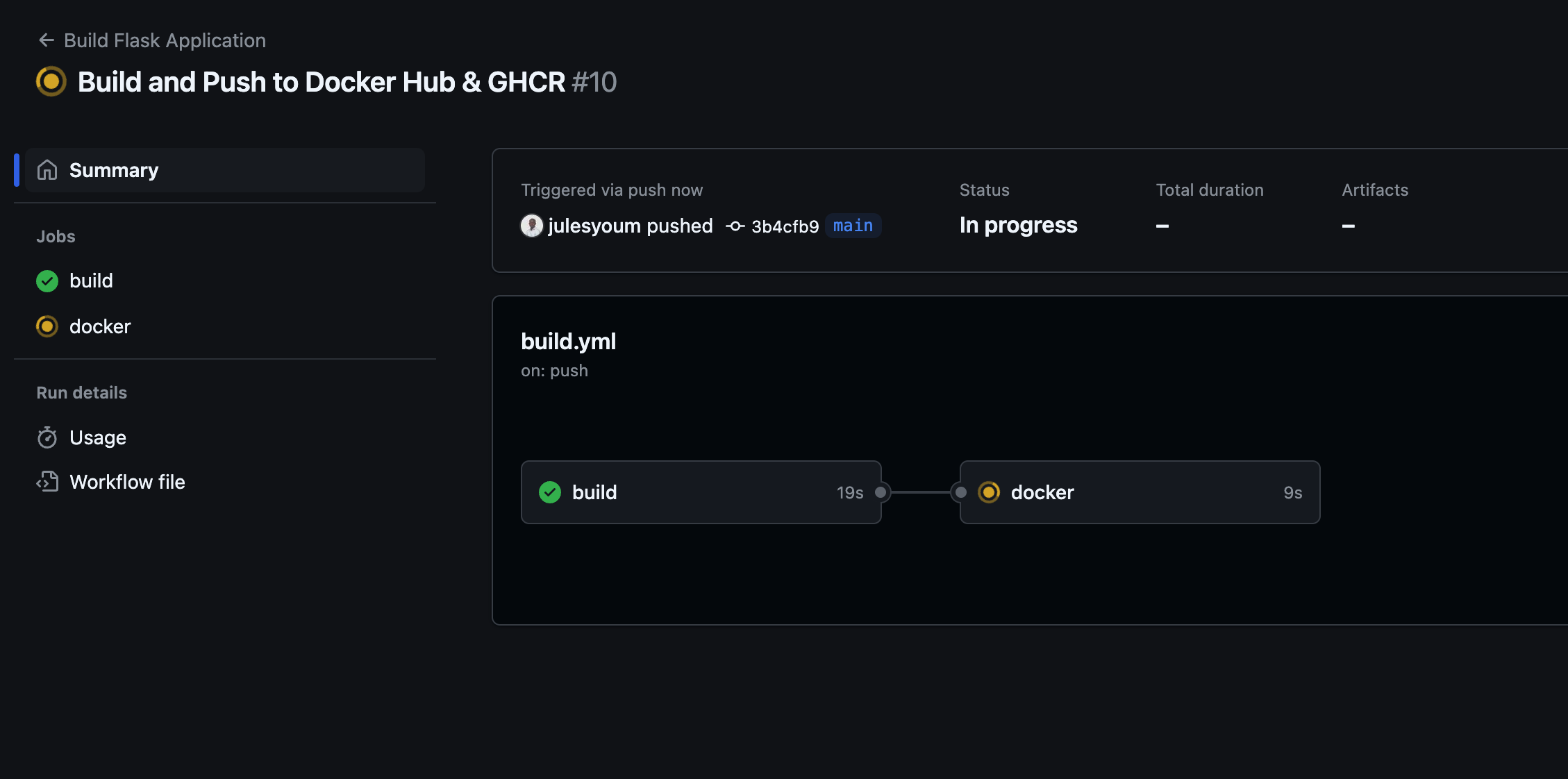Open the docker job from the Jobs list
Screen dimensions: 1568x779
[x=100, y=326]
